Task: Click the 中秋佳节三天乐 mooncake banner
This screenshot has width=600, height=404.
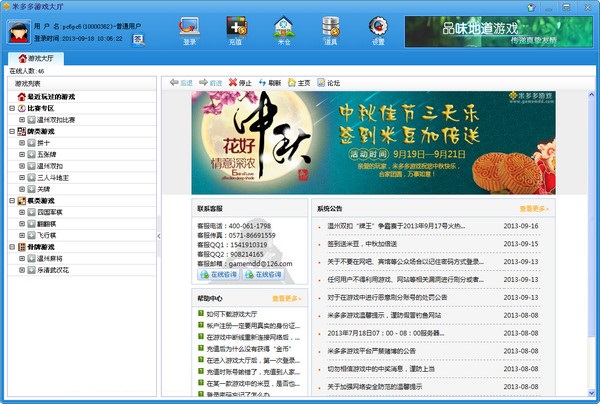Action: pos(373,143)
